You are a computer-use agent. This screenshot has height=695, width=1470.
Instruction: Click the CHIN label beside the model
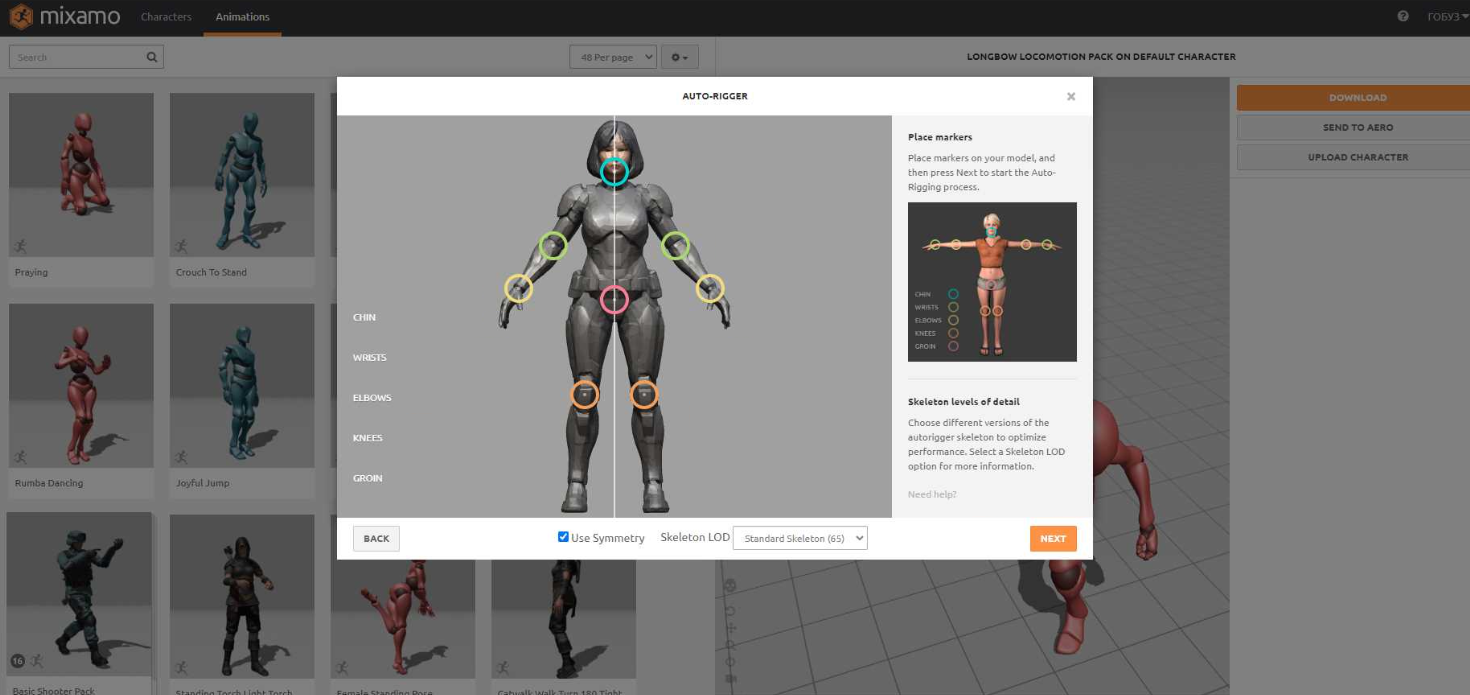(x=364, y=318)
